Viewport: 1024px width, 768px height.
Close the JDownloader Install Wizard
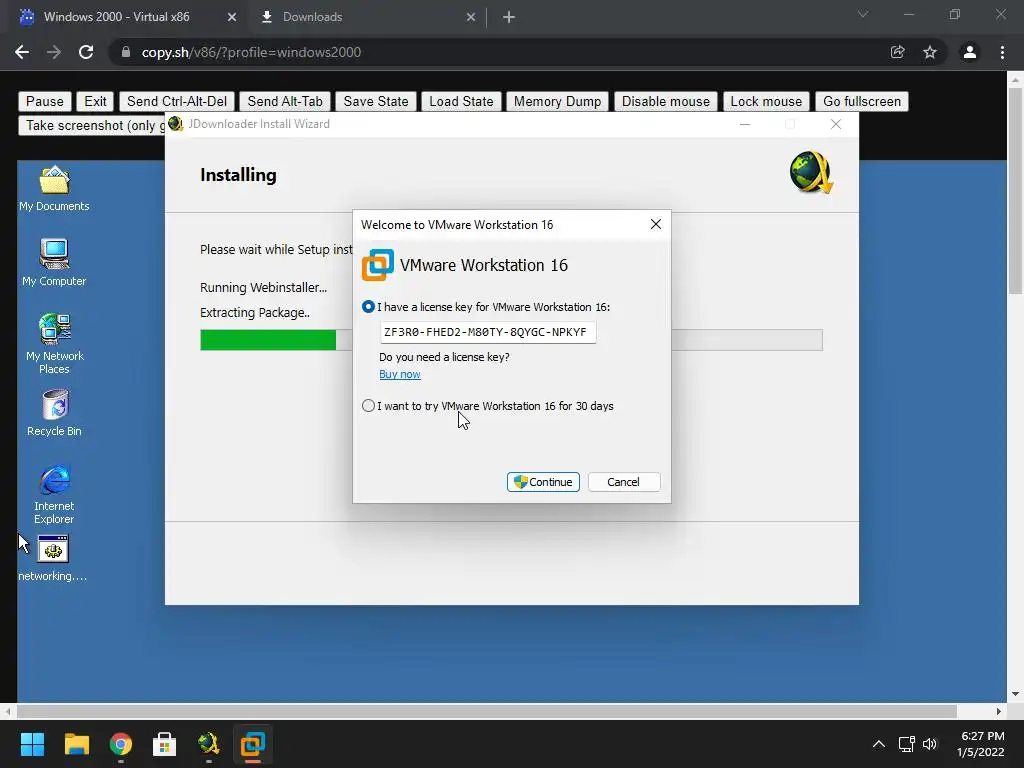(x=836, y=124)
